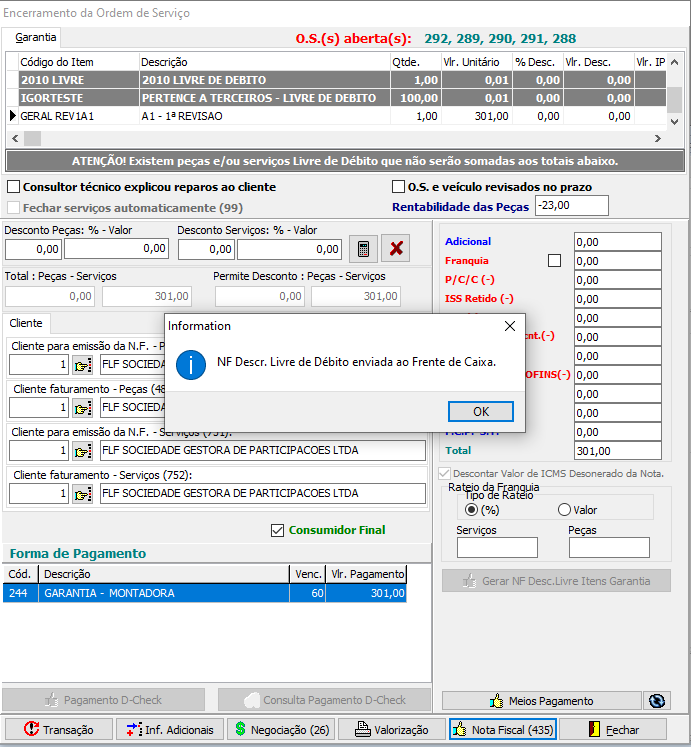Image resolution: width=691 pixels, height=747 pixels.
Task: Click items grid scroll right arrow
Action: (658, 139)
